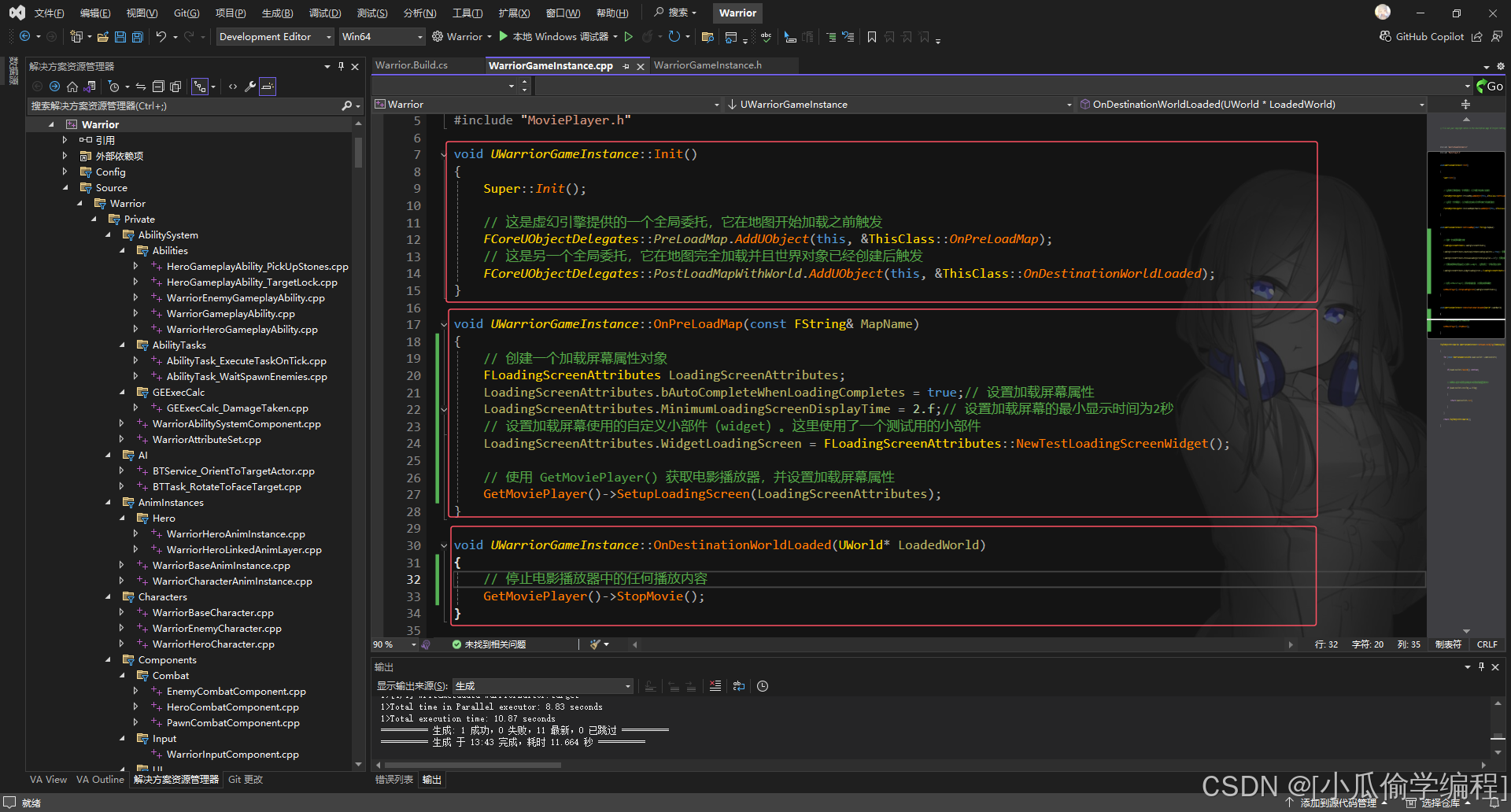Open the 调试(D) menu
Screen dimensions: 1511x812
point(324,13)
